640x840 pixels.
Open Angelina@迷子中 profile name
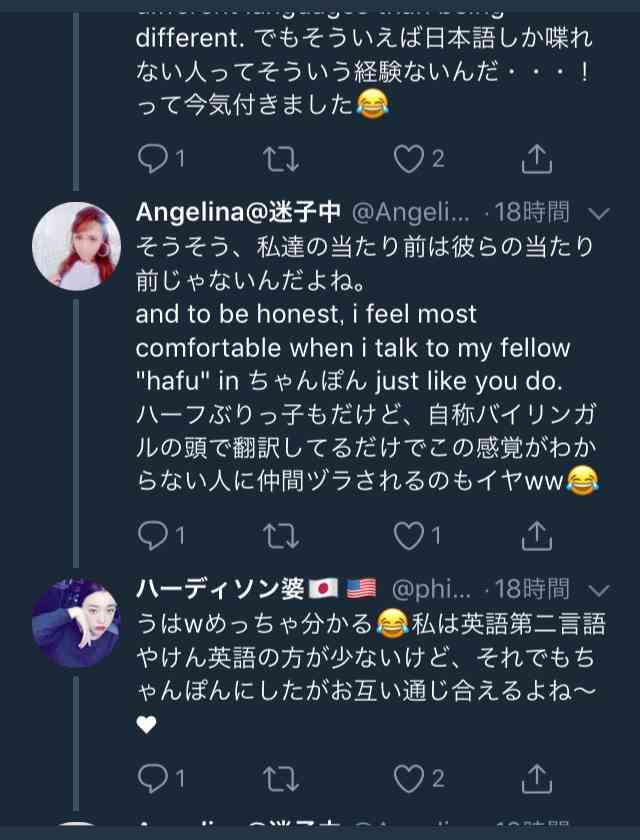tap(238, 213)
